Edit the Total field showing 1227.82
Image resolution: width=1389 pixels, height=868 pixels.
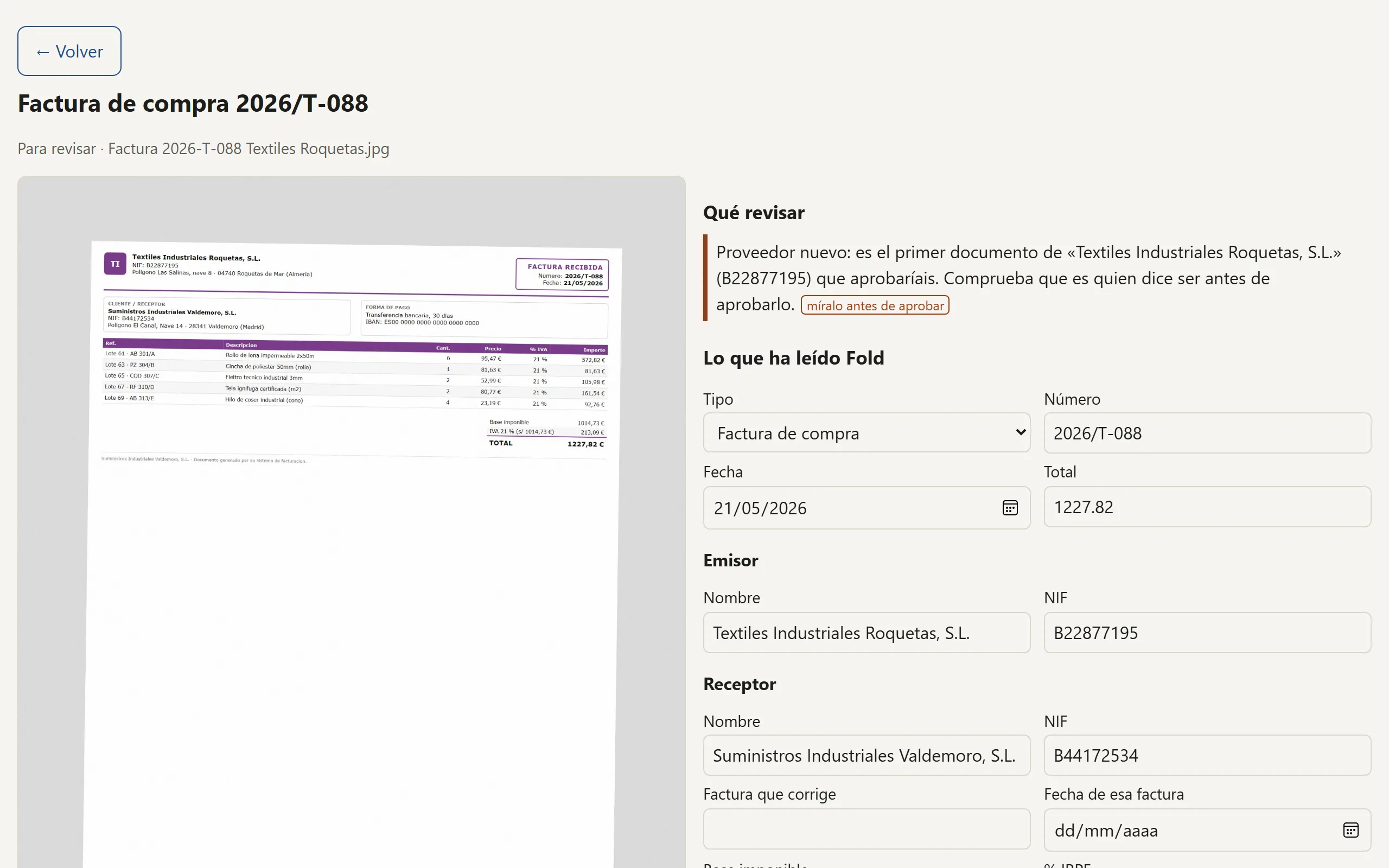pos(1207,507)
